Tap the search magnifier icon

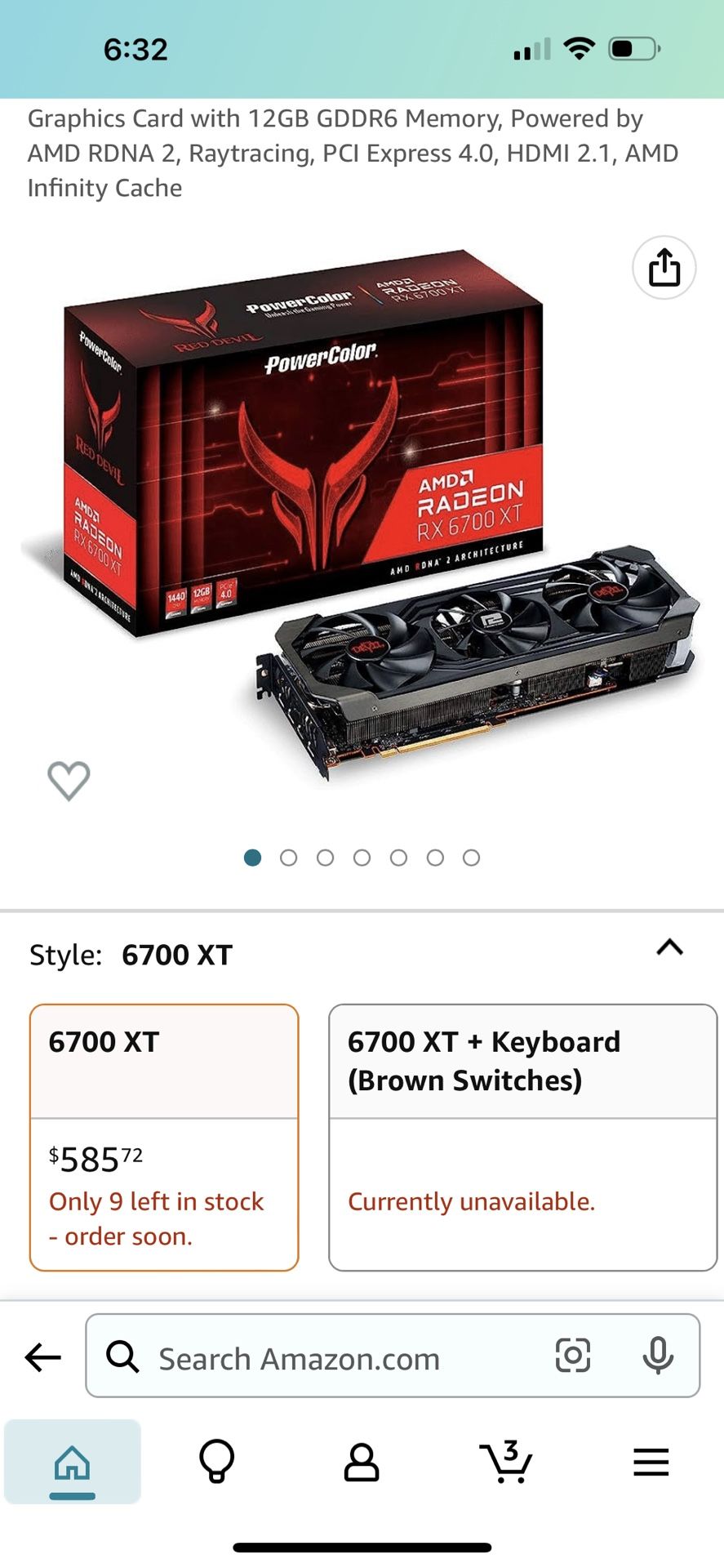[x=122, y=1356]
